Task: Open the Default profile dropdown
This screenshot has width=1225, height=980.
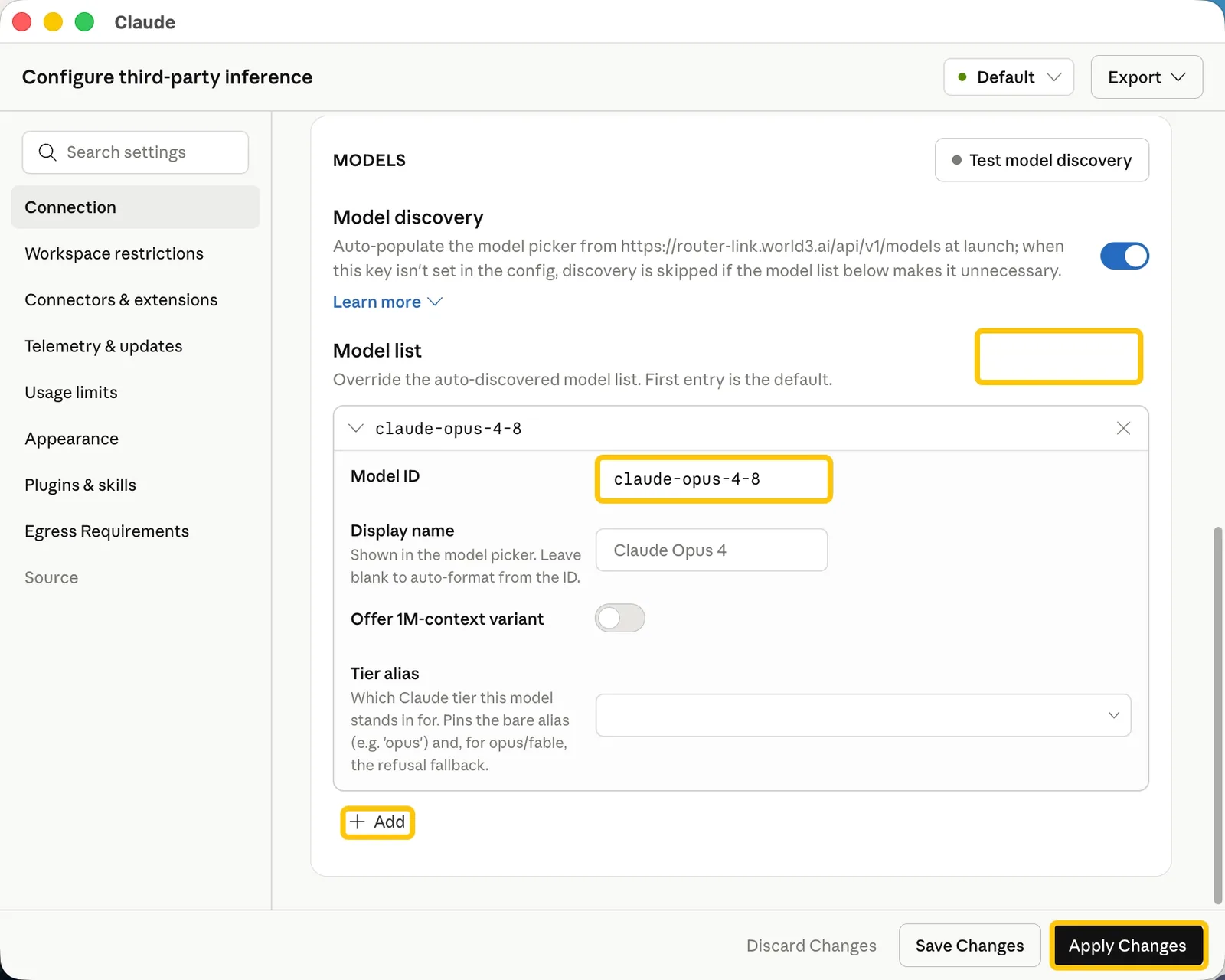Action: 1008,77
